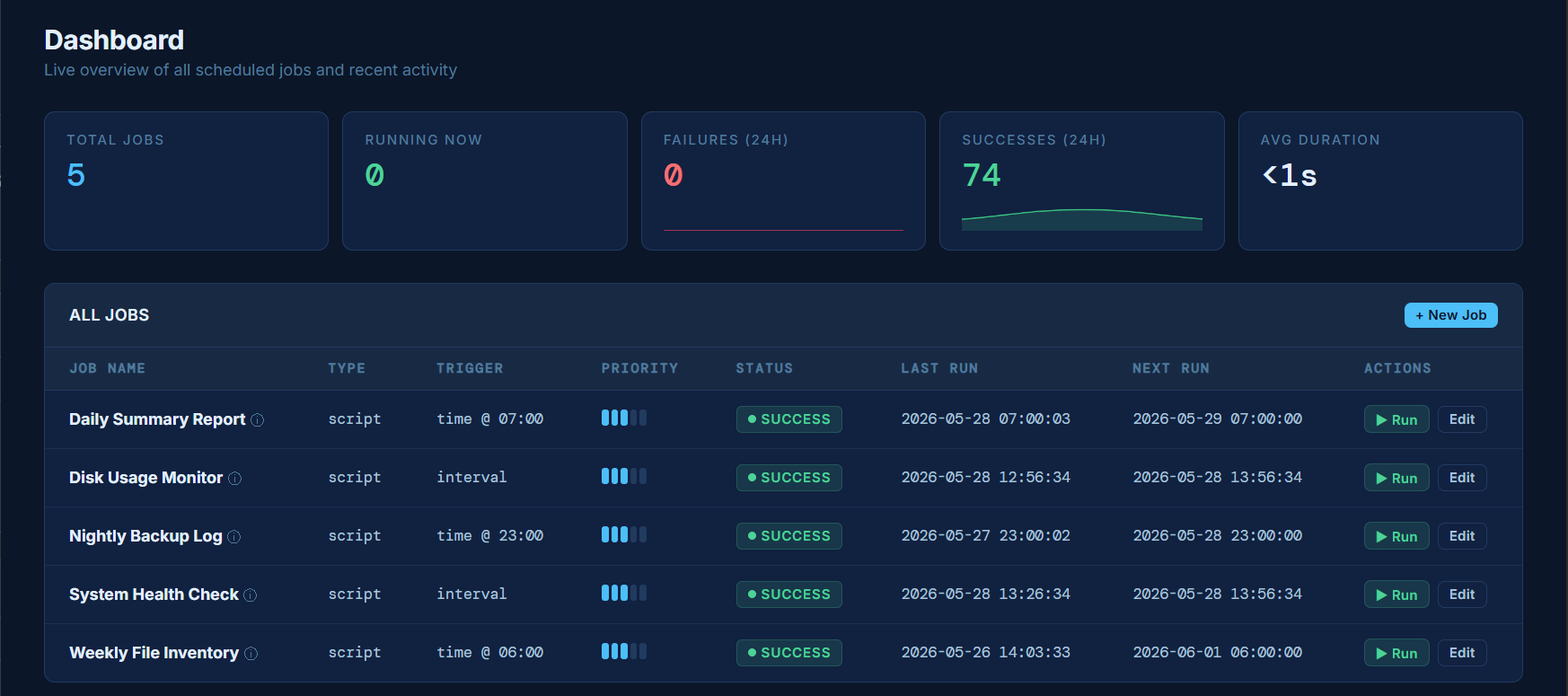Select the Avg Duration stat card

pos(1380,181)
